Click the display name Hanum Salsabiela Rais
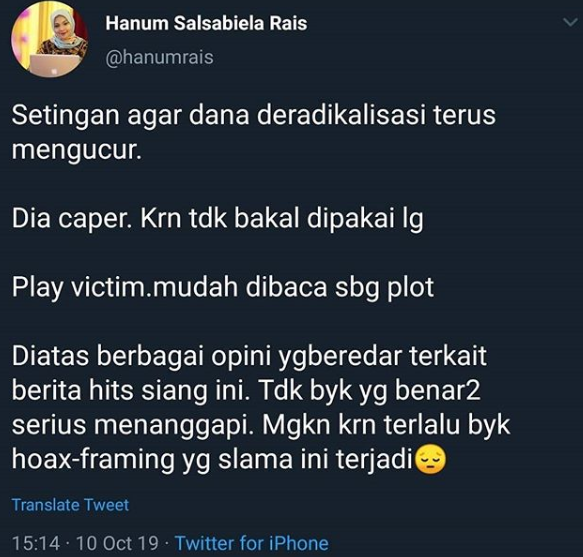Screen dimensions: 583x557 click(x=206, y=24)
